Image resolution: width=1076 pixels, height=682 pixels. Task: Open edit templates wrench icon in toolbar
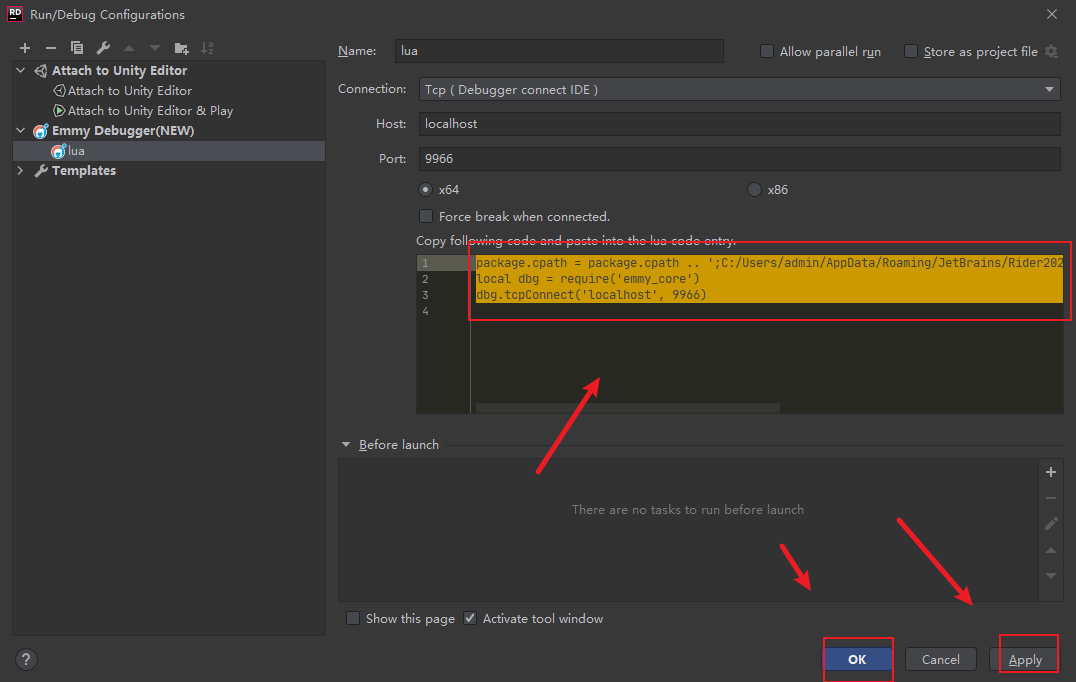pyautogui.click(x=103, y=48)
